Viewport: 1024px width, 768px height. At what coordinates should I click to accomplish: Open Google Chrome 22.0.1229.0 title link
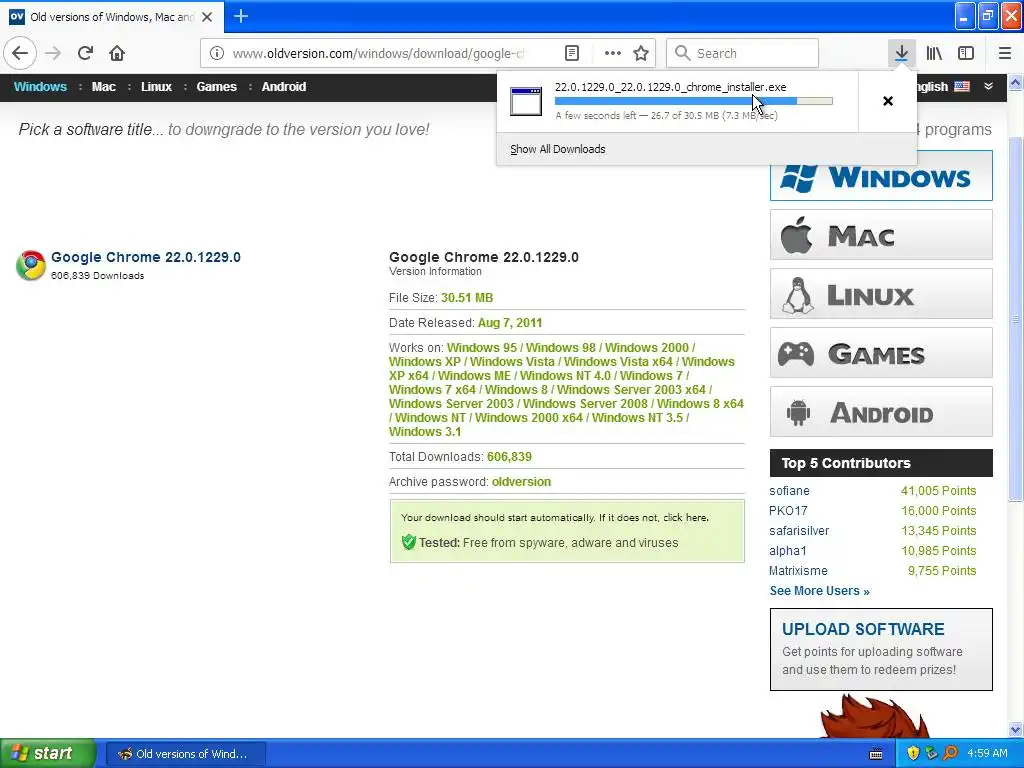point(146,257)
